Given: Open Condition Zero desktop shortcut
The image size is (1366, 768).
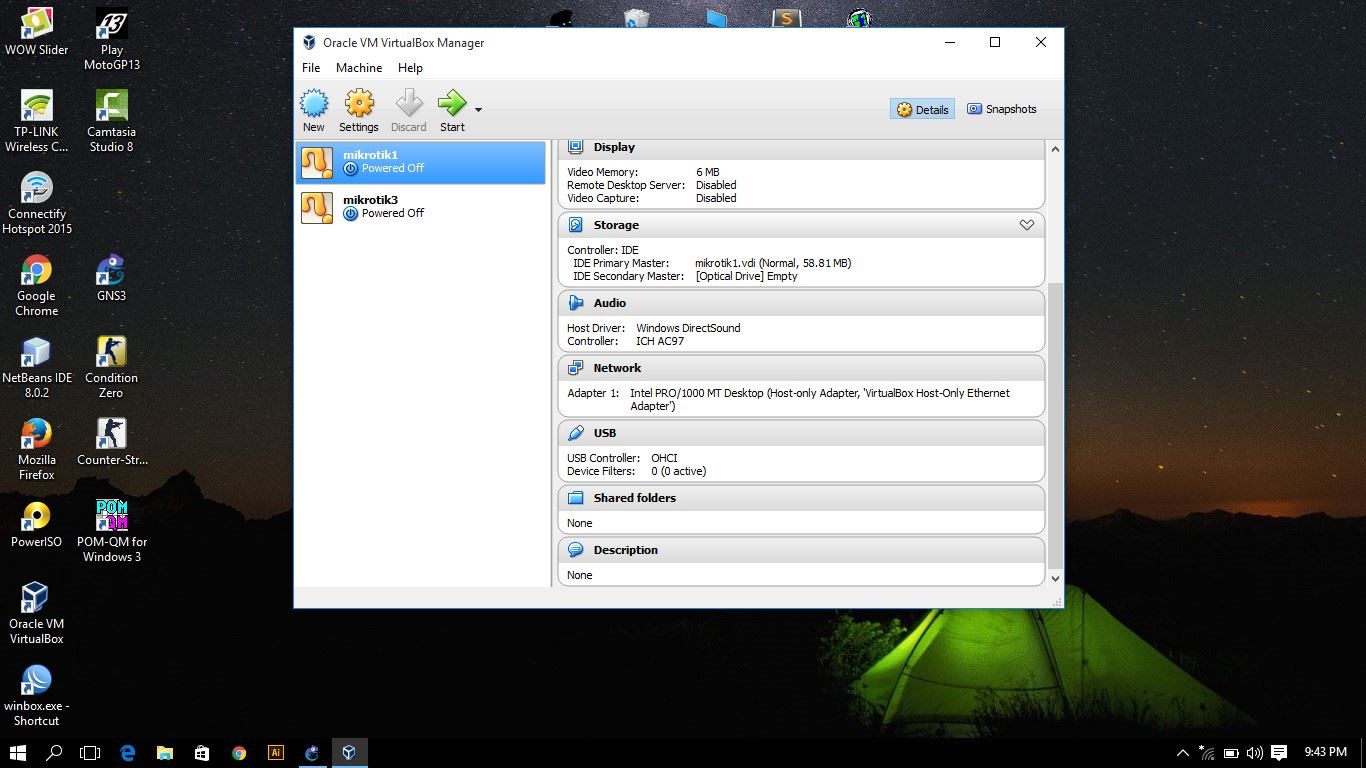Looking at the screenshot, I should [x=111, y=368].
